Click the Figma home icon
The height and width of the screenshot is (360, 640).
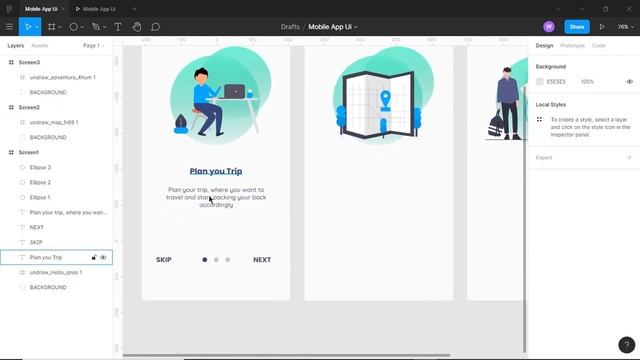(9, 9)
